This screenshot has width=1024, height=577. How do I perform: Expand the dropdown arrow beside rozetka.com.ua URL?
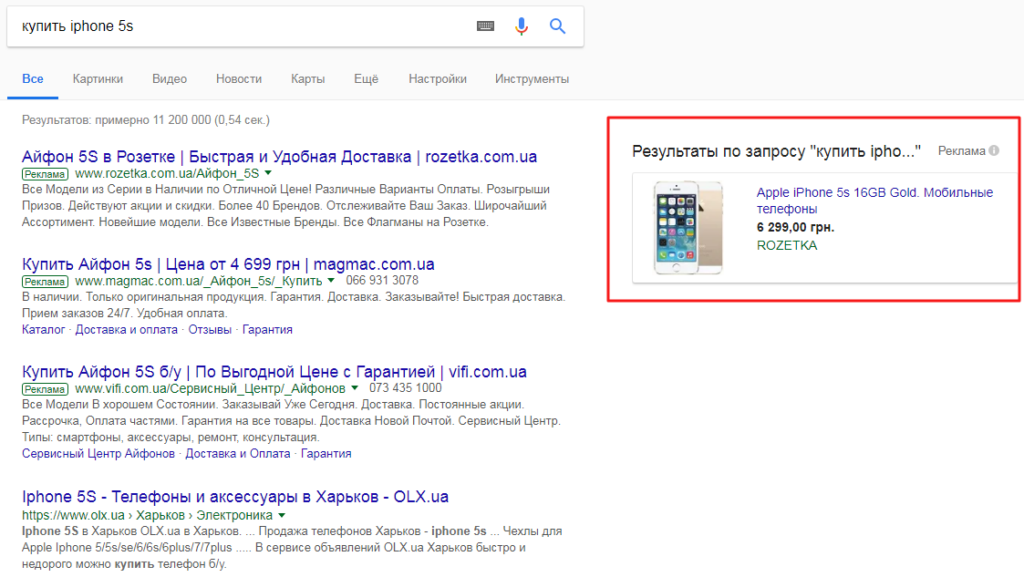268,174
